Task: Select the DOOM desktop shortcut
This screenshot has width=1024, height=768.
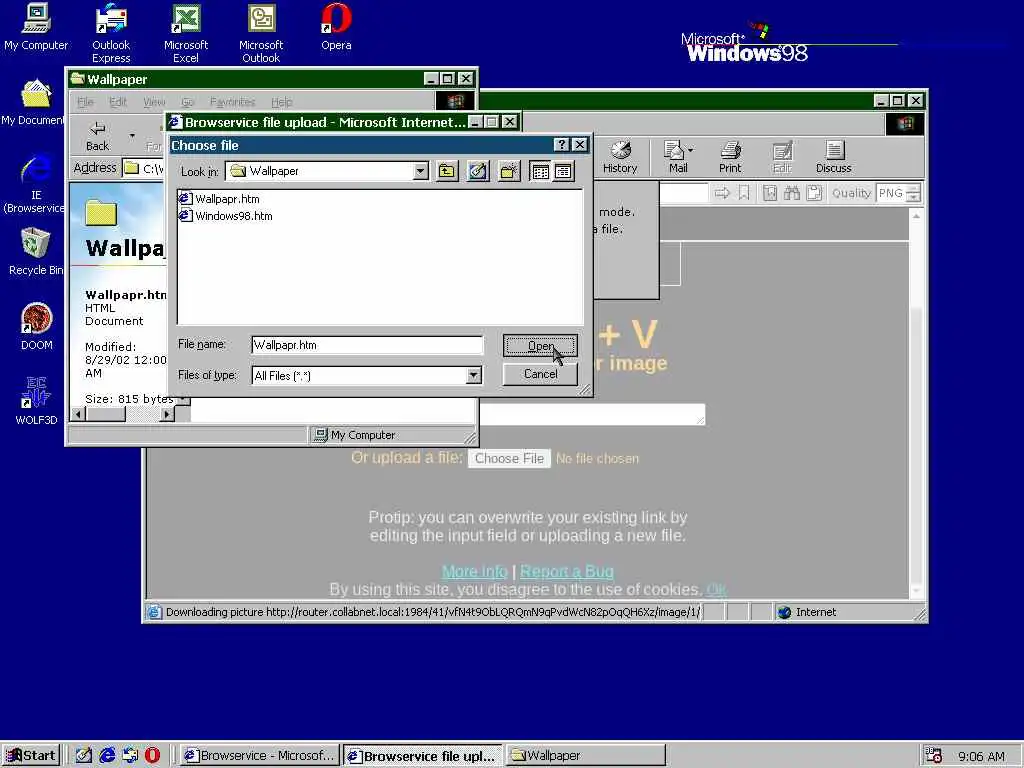Action: click(x=37, y=327)
